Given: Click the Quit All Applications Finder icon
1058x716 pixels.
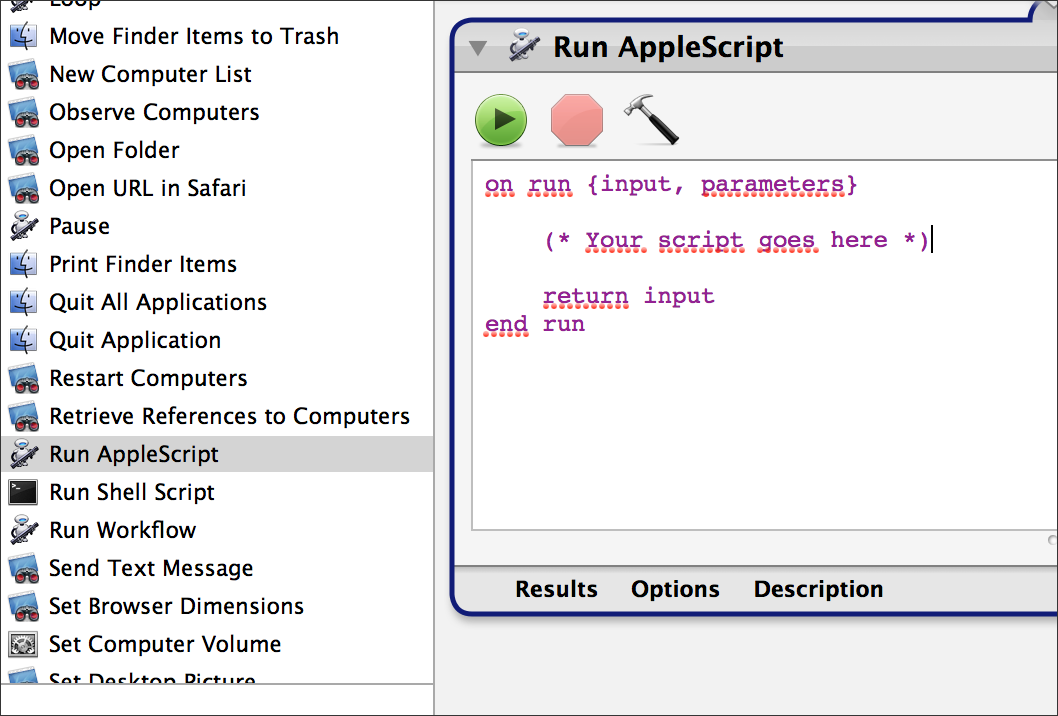Looking at the screenshot, I should pyautogui.click(x=24, y=302).
